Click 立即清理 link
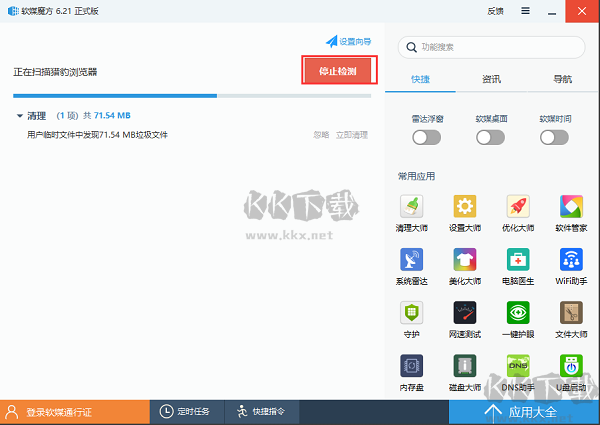This screenshot has width=600, height=425. click(352, 135)
